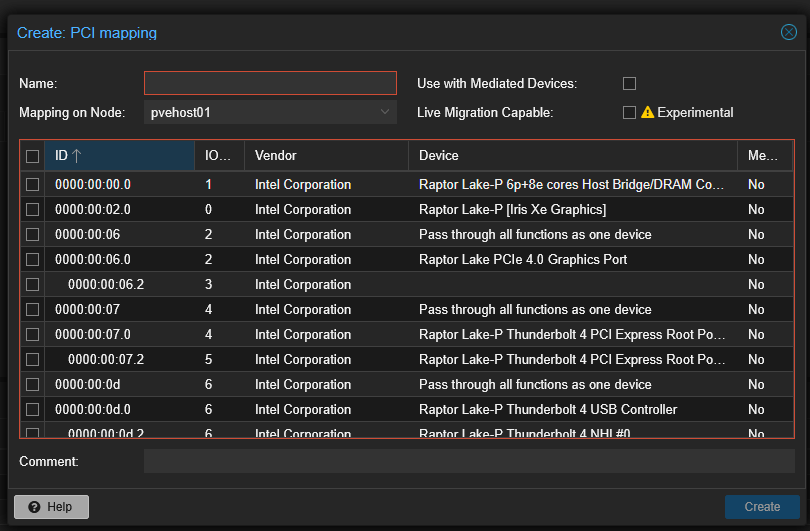This screenshot has height=531, width=810.
Task: Click the Create button
Action: tap(762, 507)
